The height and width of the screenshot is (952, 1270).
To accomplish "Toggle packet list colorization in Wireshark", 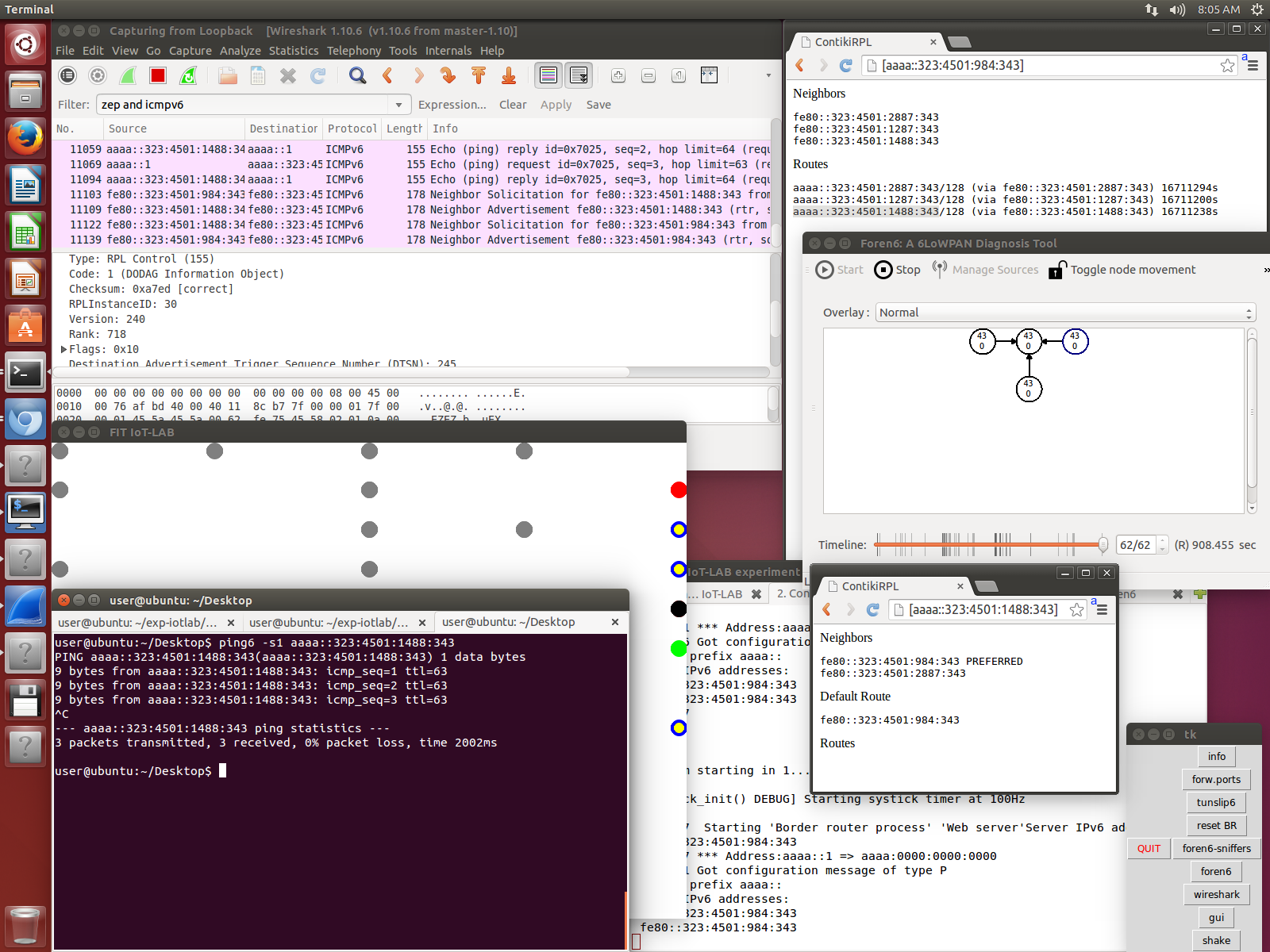I will point(548,75).
